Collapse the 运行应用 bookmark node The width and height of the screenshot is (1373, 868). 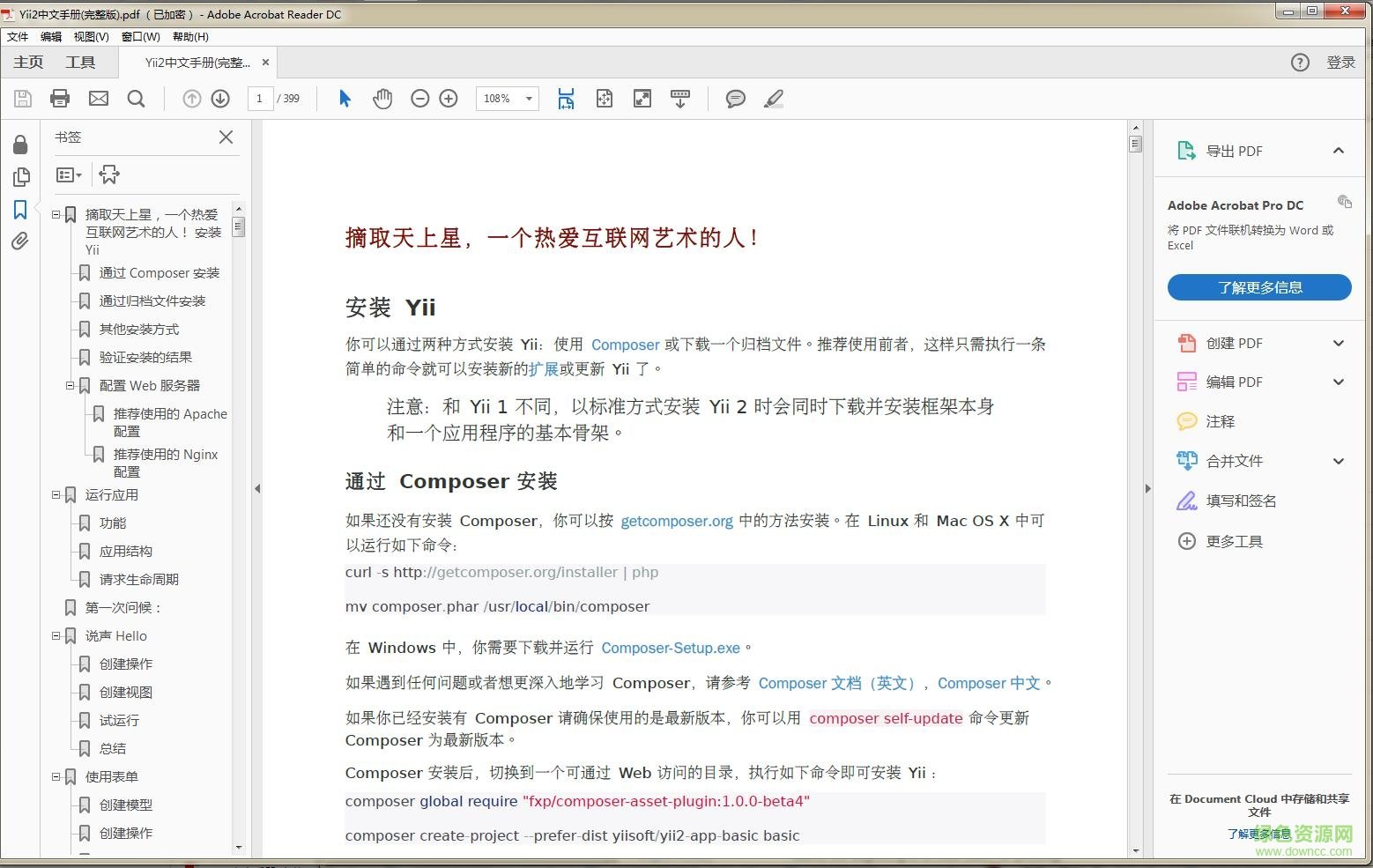coord(56,494)
